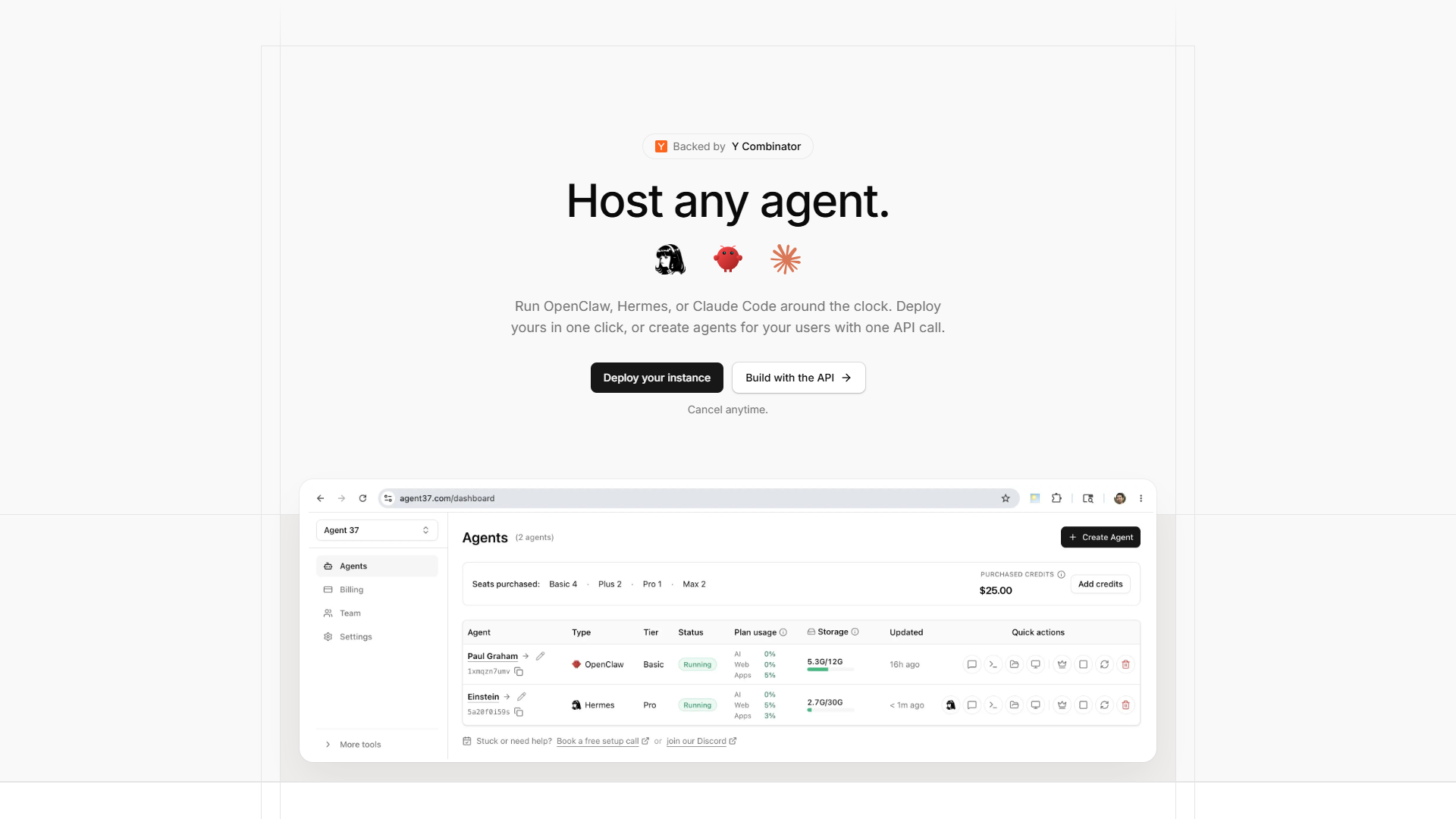Stop the Paul Graham agent
This screenshot has width=1456, height=819.
(1083, 664)
